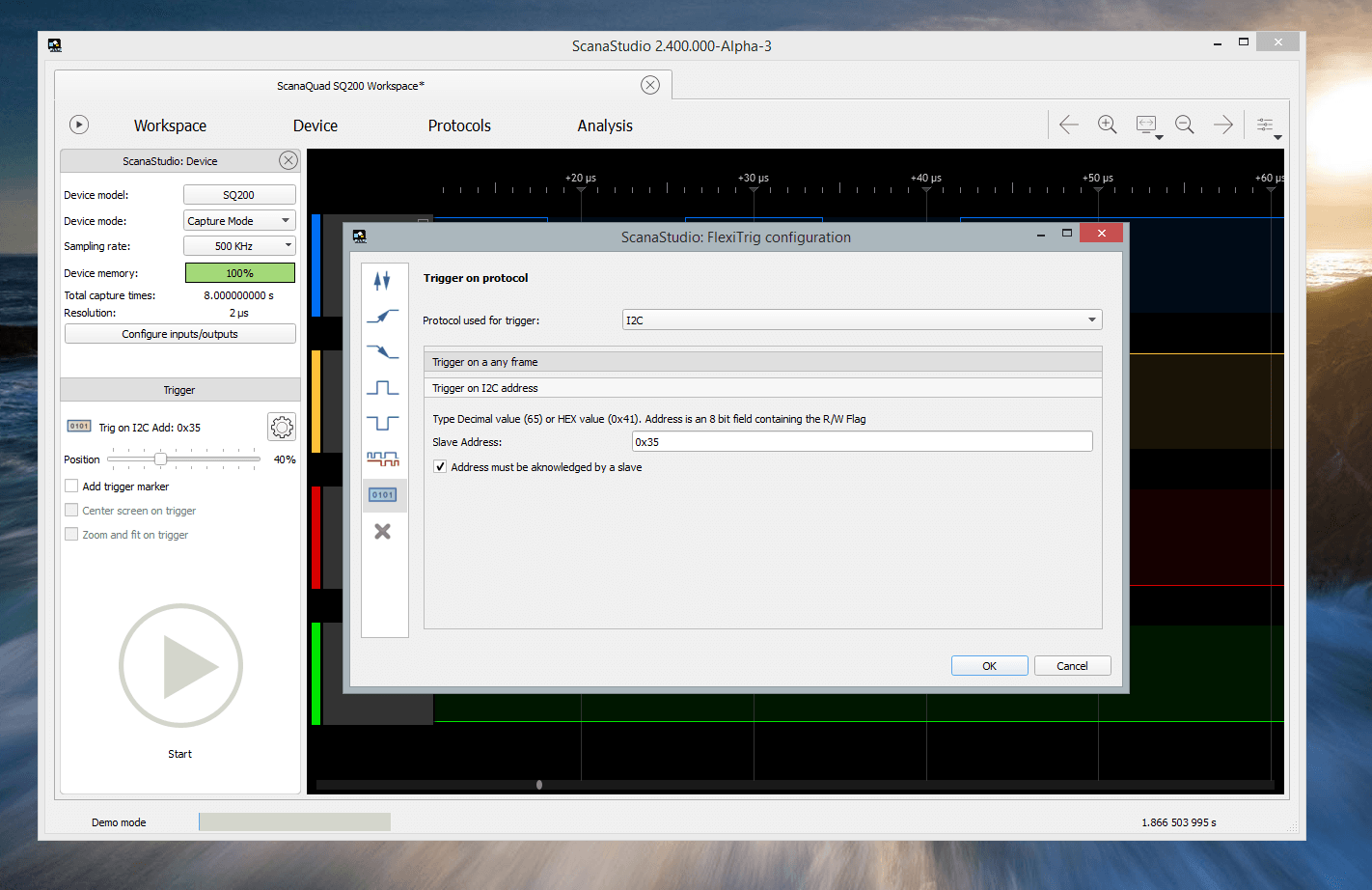Check Center screen on trigger
The width and height of the screenshot is (1372, 890).
pyautogui.click(x=71, y=510)
